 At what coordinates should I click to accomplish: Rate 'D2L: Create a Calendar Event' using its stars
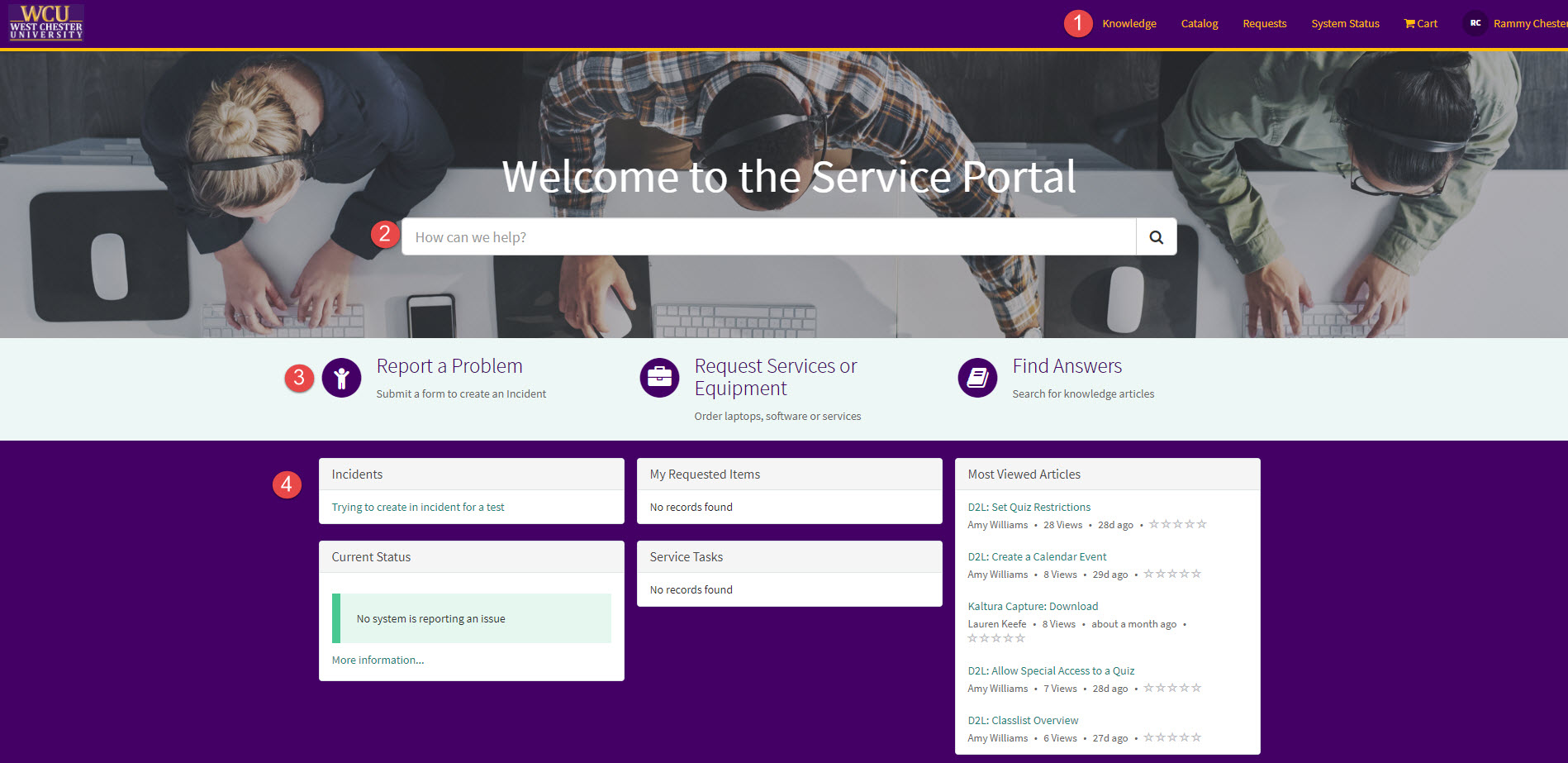coord(1172,573)
